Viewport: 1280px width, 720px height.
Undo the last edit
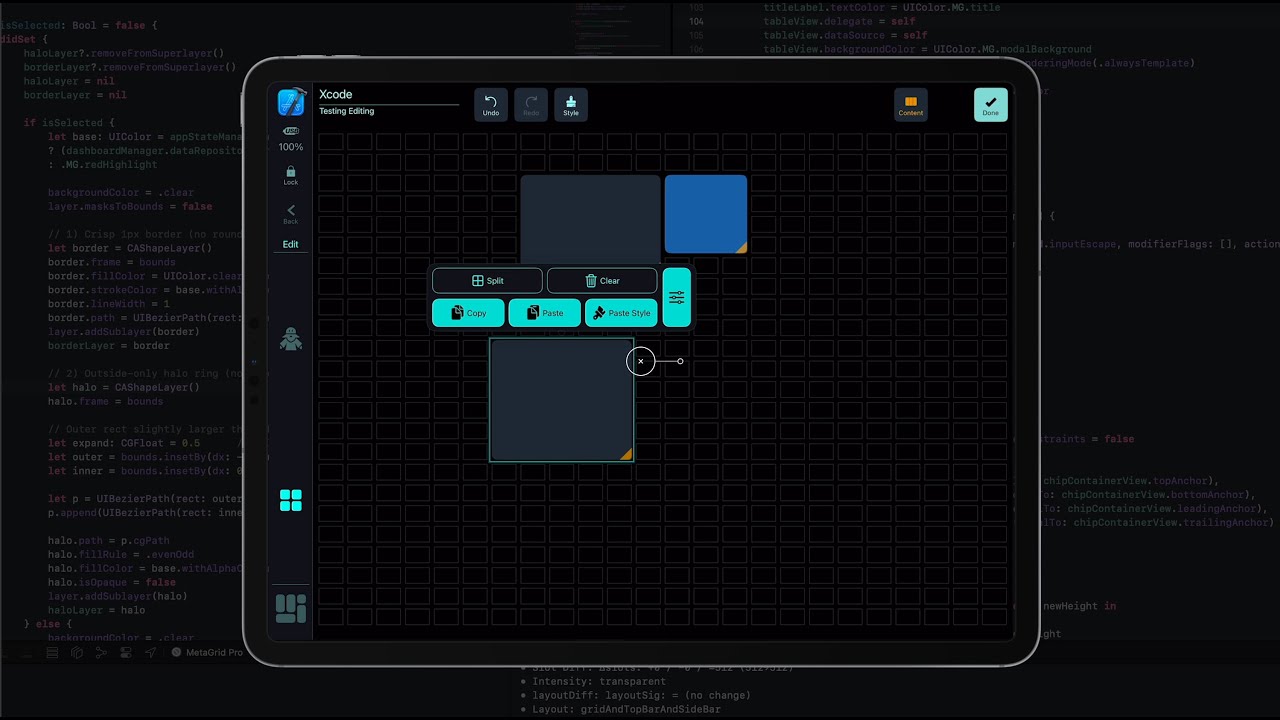pos(491,105)
